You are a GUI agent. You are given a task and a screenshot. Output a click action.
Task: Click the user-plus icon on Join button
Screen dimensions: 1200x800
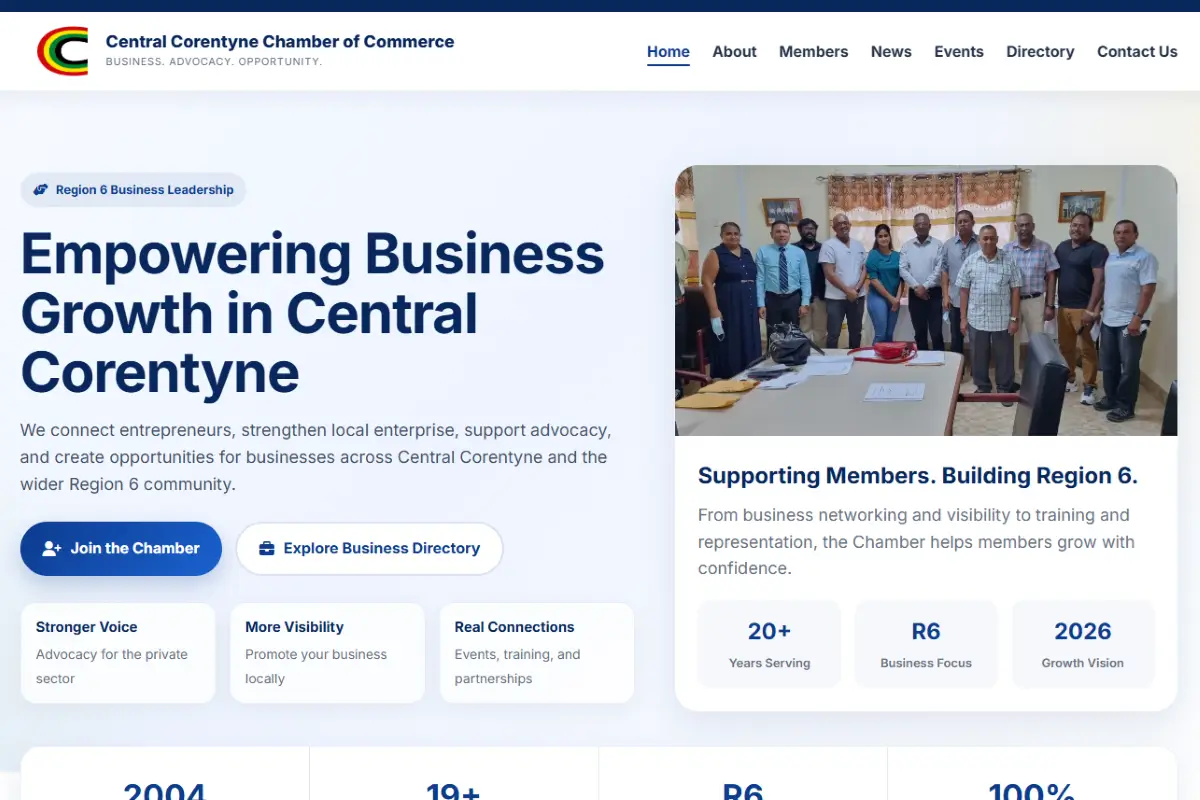[52, 548]
